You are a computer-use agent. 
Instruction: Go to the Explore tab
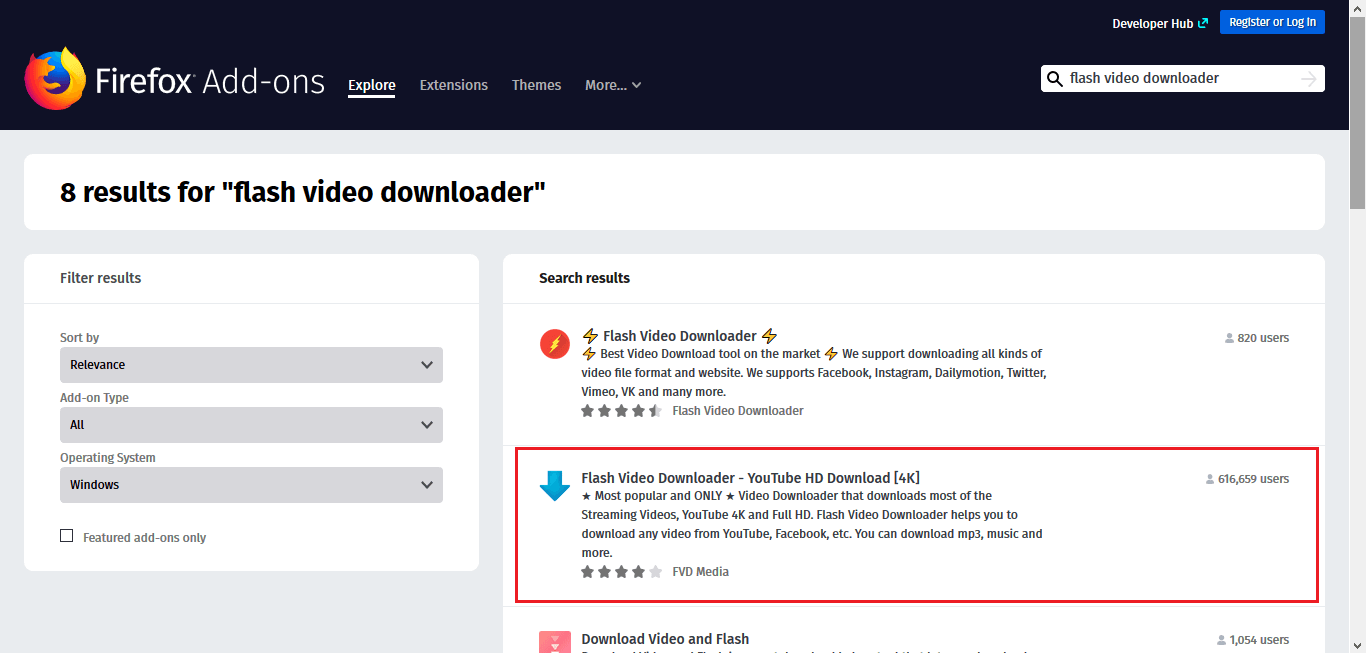point(372,85)
